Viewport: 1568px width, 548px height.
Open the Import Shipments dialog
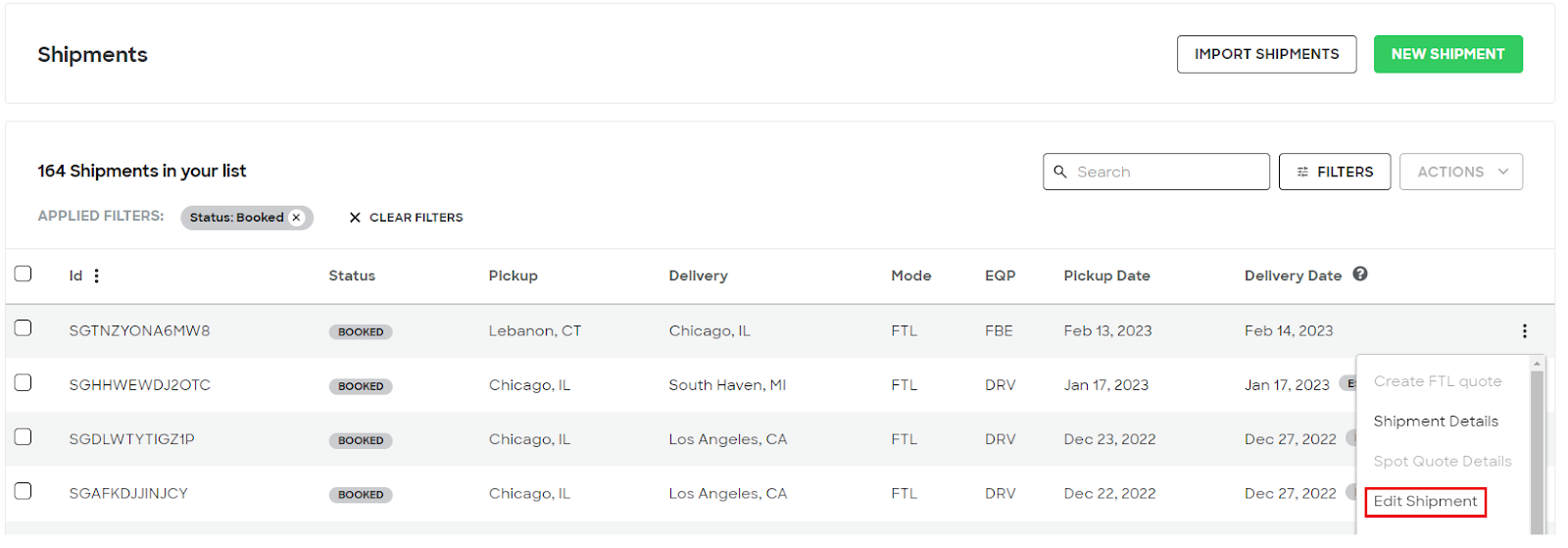[1266, 54]
